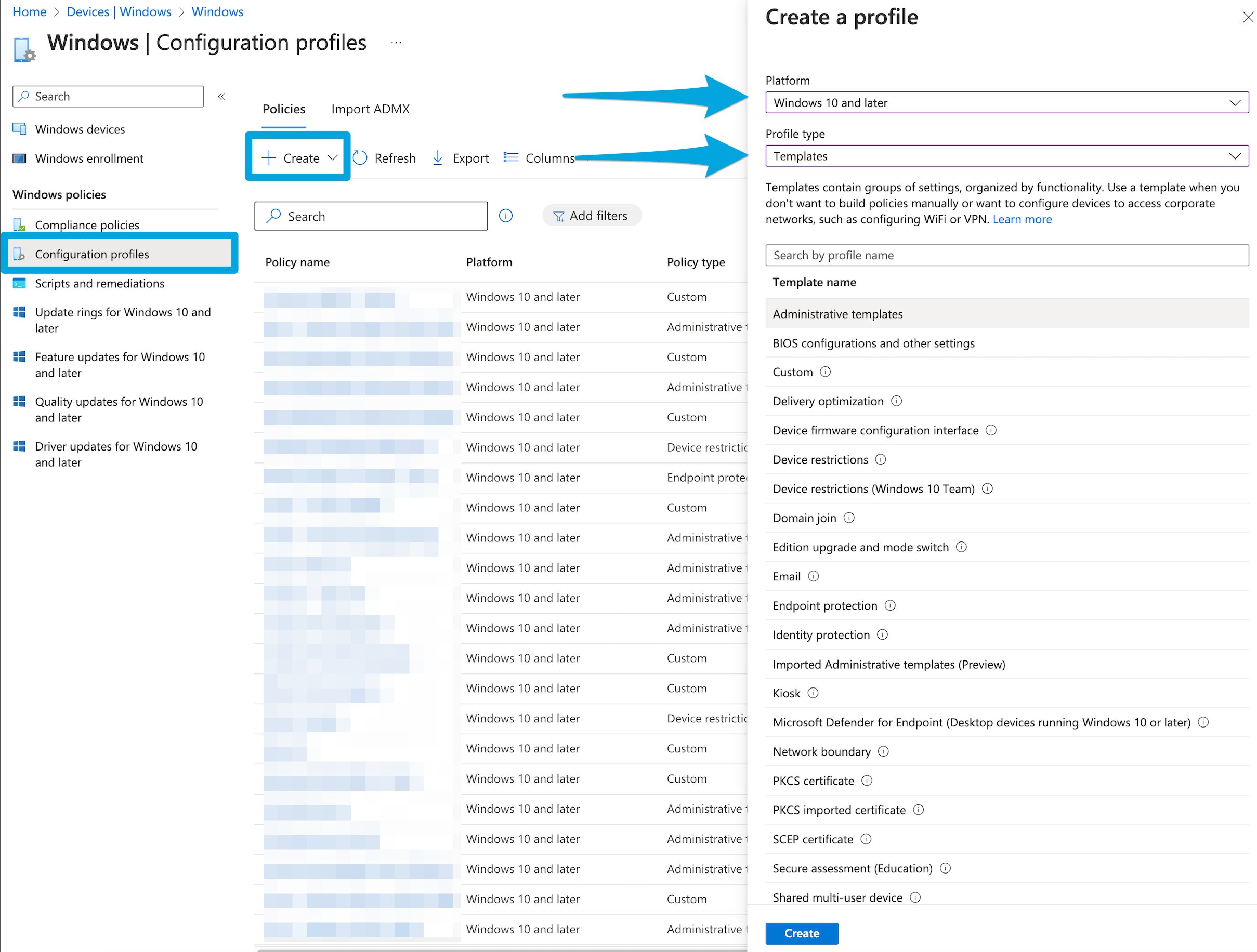This screenshot has height=952, width=1257.
Task: Open Configuration profiles in sidebar
Action: pyautogui.click(x=120, y=254)
